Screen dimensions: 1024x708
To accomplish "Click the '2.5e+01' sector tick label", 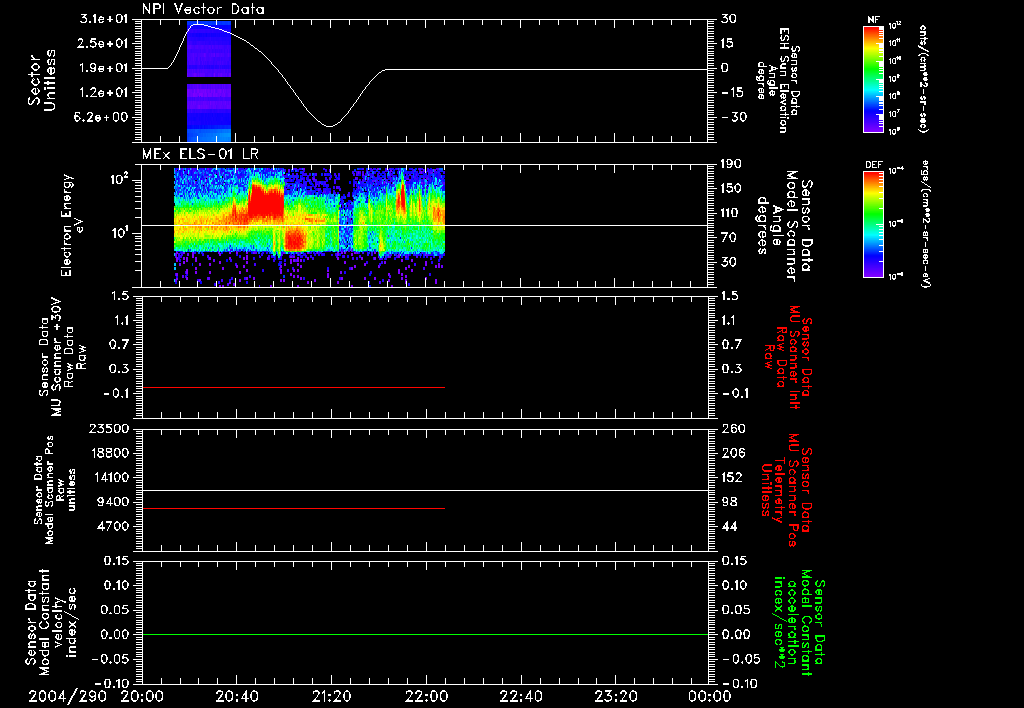I will [104, 43].
